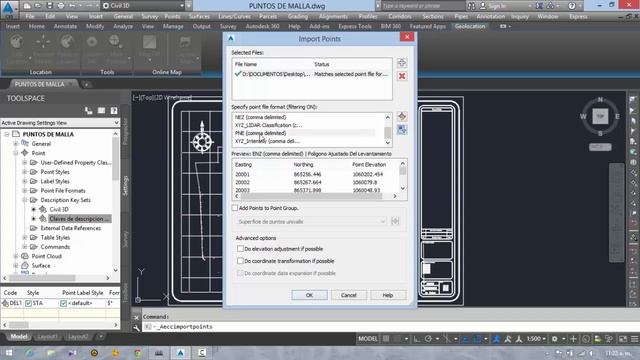Click the Toolspace tree-view icon
640x360 pixels.
click(x=89, y=111)
